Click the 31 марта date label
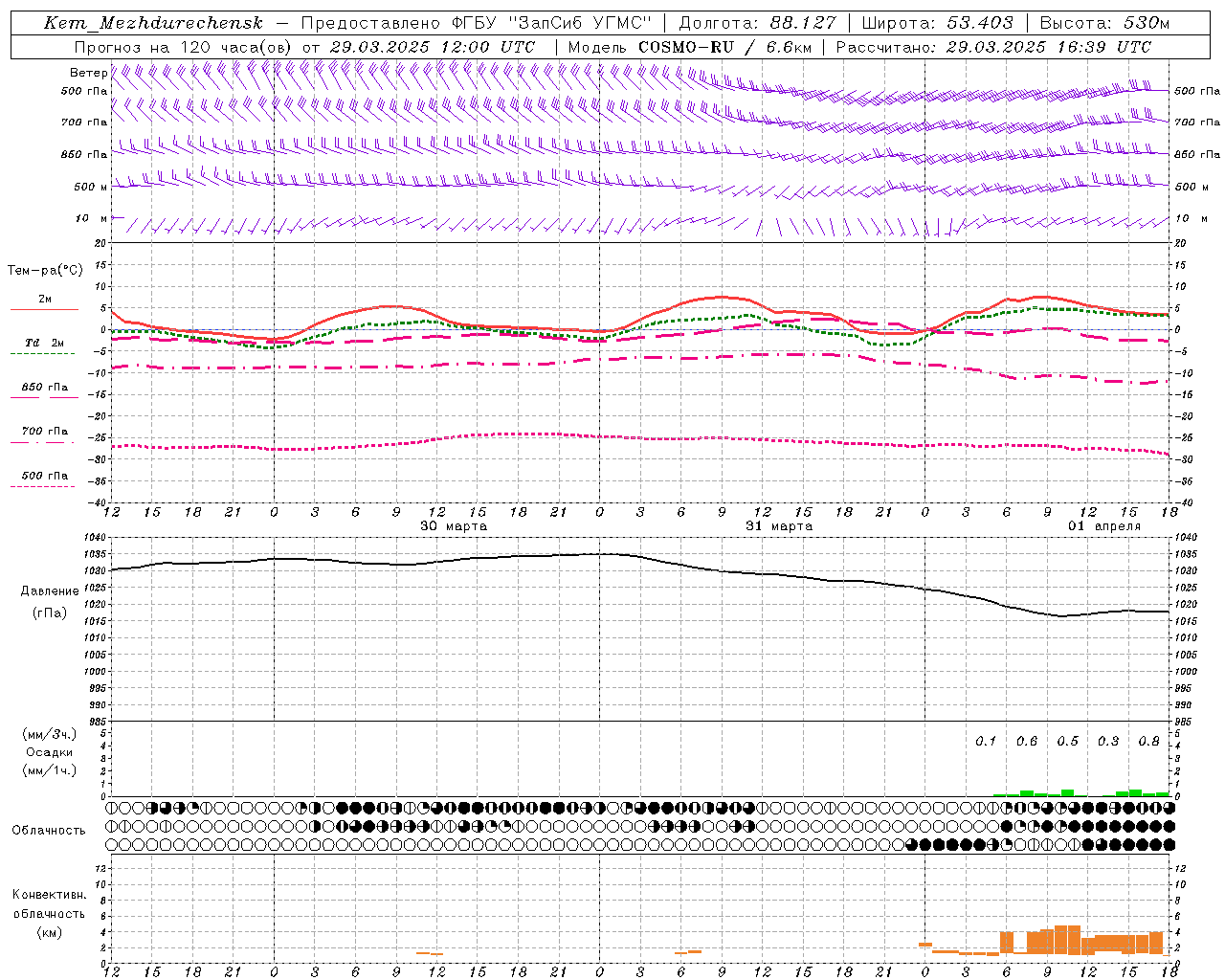Screen dimensions: 1225x980 tap(780, 526)
